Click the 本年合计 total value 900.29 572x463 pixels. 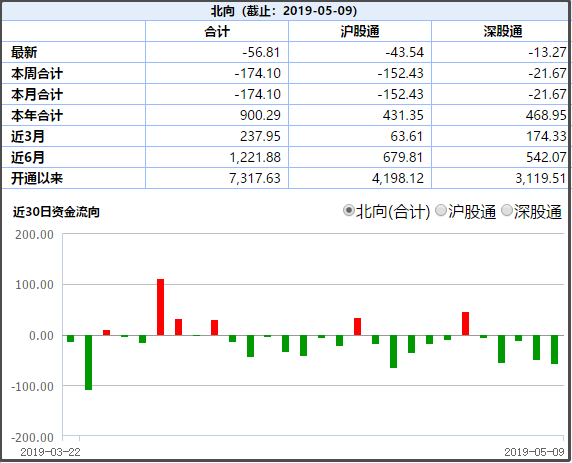pos(260,115)
